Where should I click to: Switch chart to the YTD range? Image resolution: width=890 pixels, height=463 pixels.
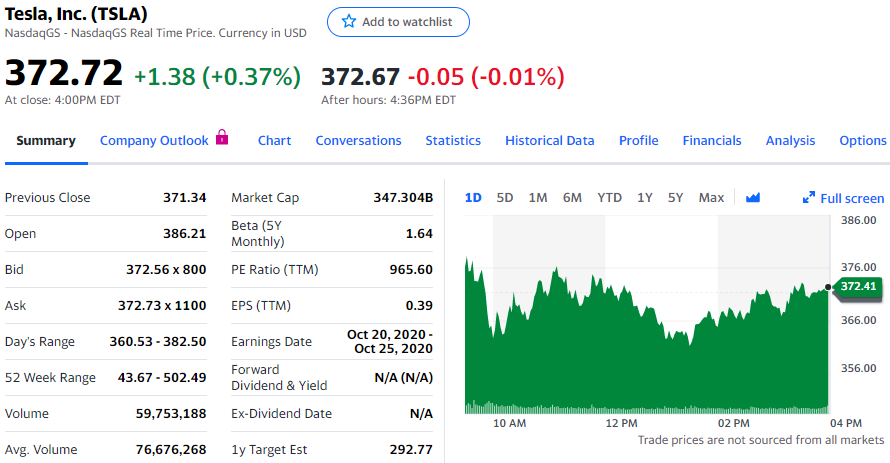coord(609,198)
